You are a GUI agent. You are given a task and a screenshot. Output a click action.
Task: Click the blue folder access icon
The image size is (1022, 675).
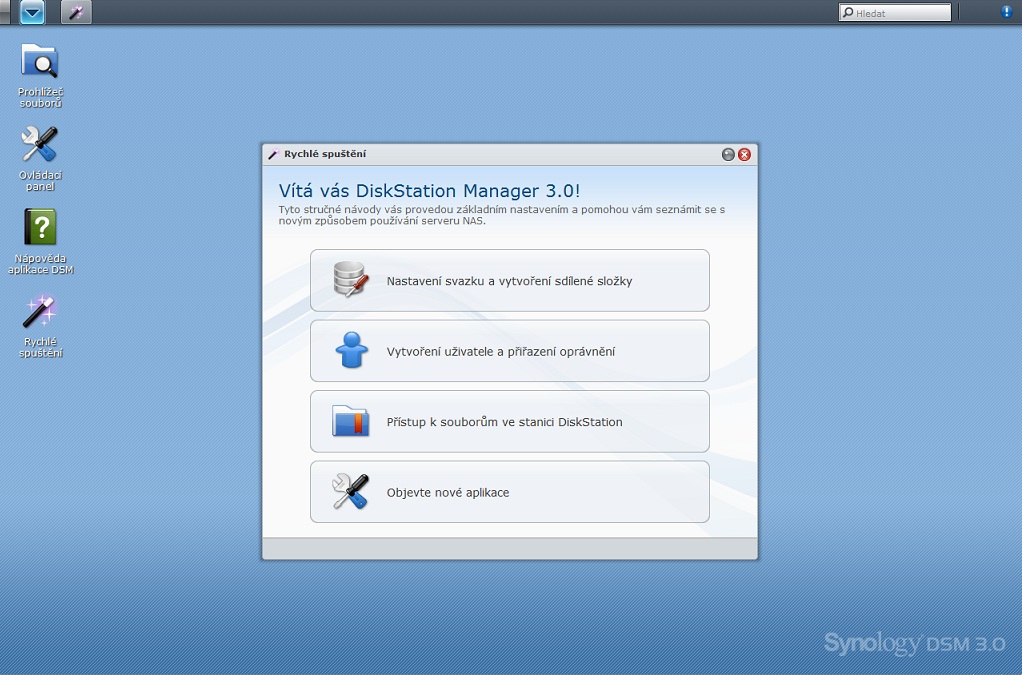(351, 421)
